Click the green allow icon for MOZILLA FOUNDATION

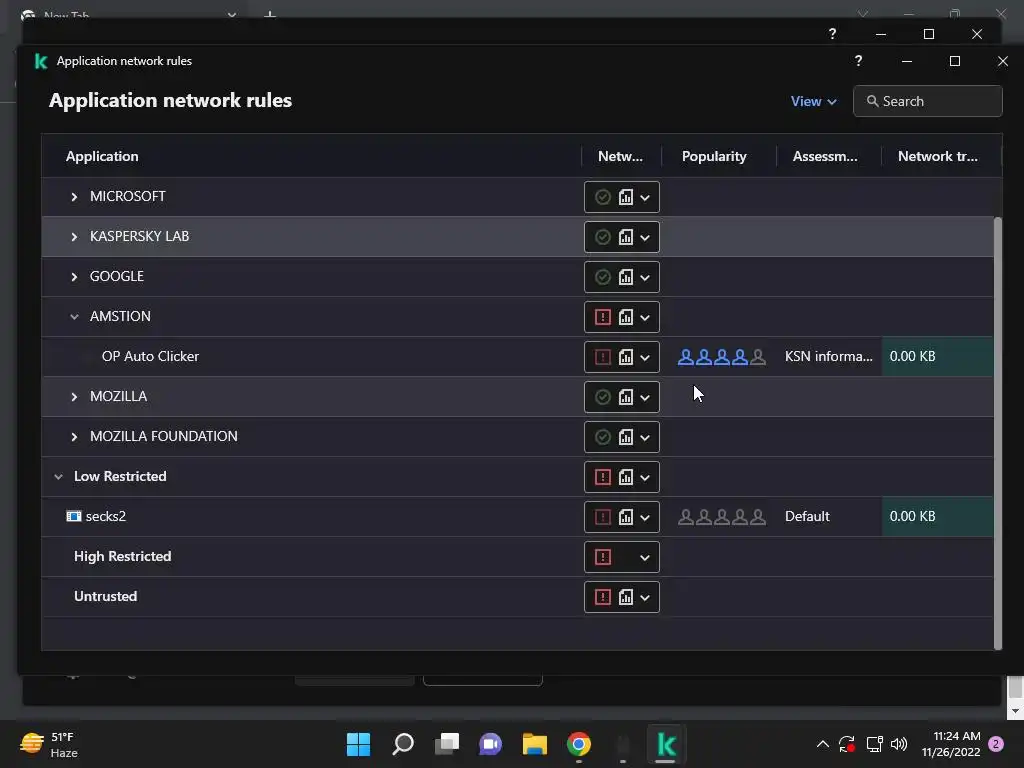point(603,437)
